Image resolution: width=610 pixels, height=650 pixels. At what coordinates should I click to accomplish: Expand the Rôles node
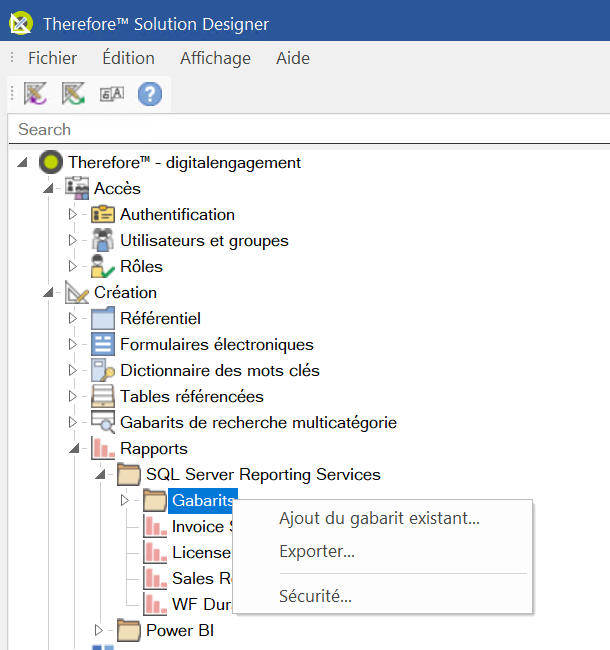[73, 266]
